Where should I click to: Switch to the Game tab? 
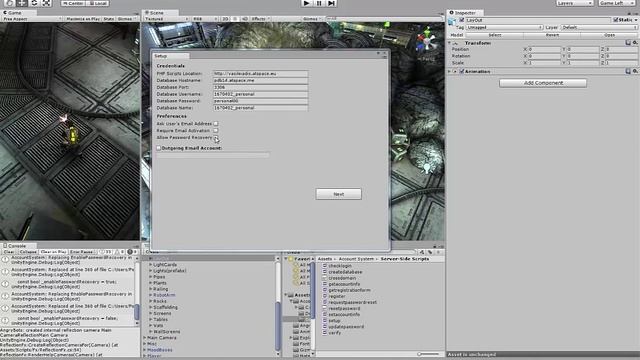pos(13,13)
